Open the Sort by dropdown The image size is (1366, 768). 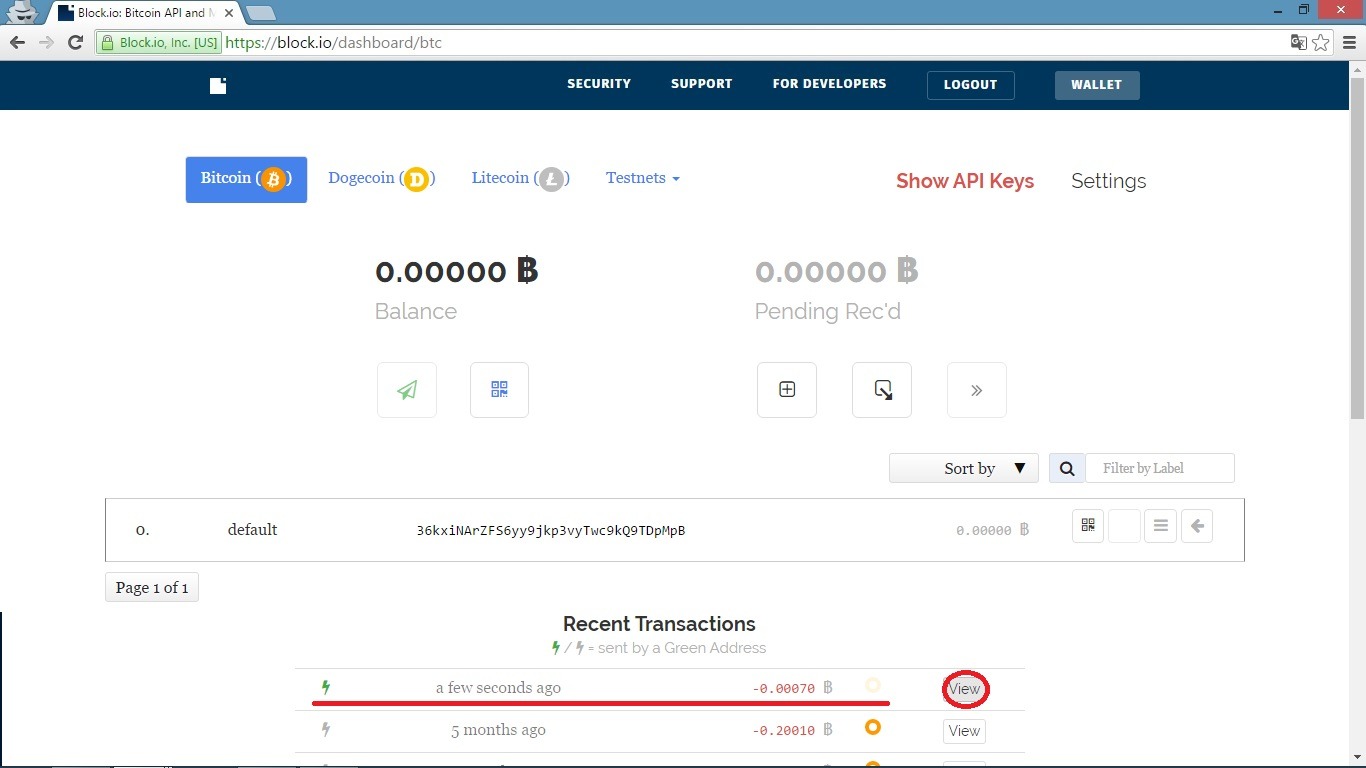963,468
